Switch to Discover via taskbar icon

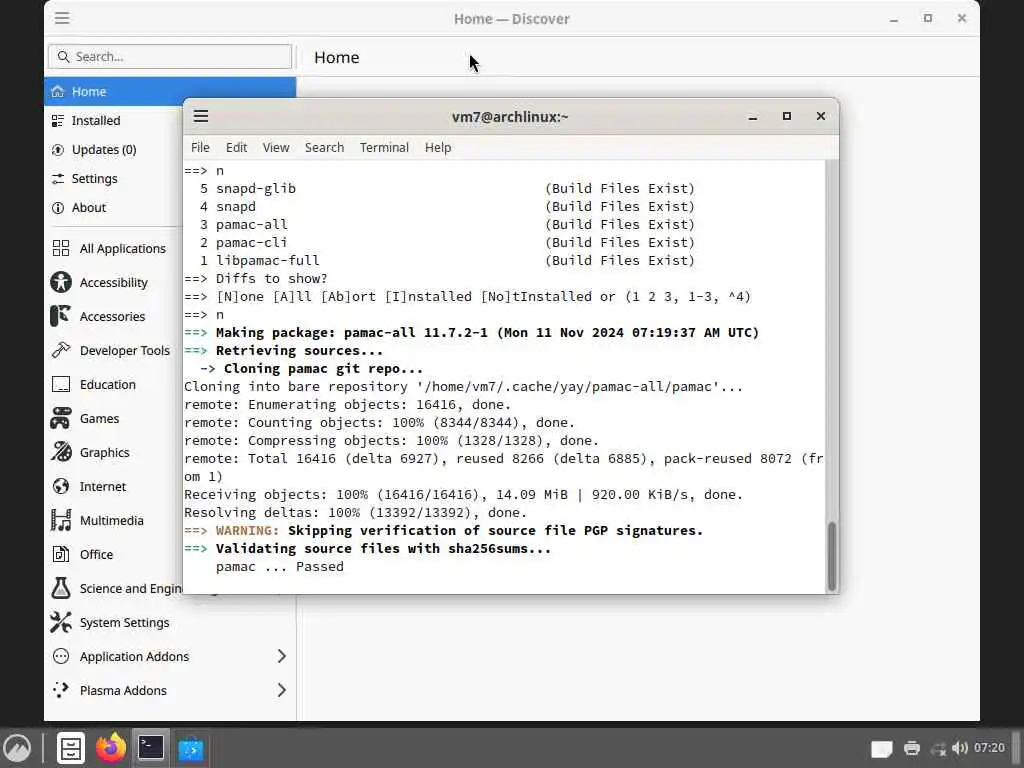191,748
